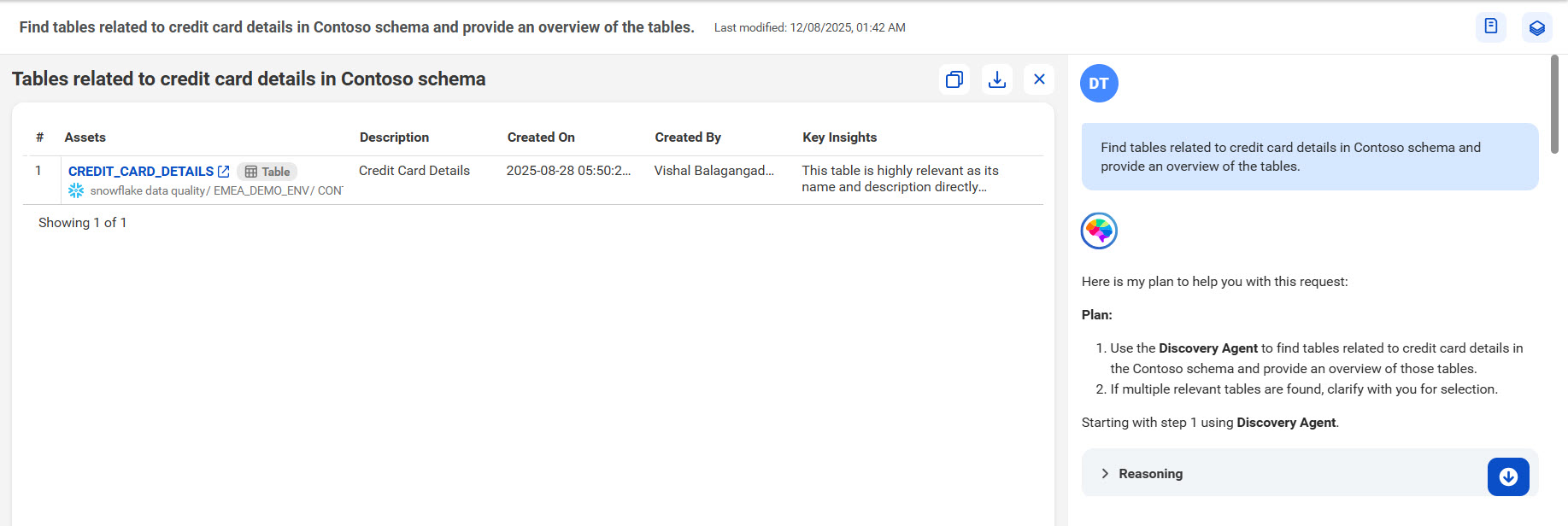Select the 'Credit Card Details' description cell
The width and height of the screenshot is (1568, 526).
tap(414, 171)
